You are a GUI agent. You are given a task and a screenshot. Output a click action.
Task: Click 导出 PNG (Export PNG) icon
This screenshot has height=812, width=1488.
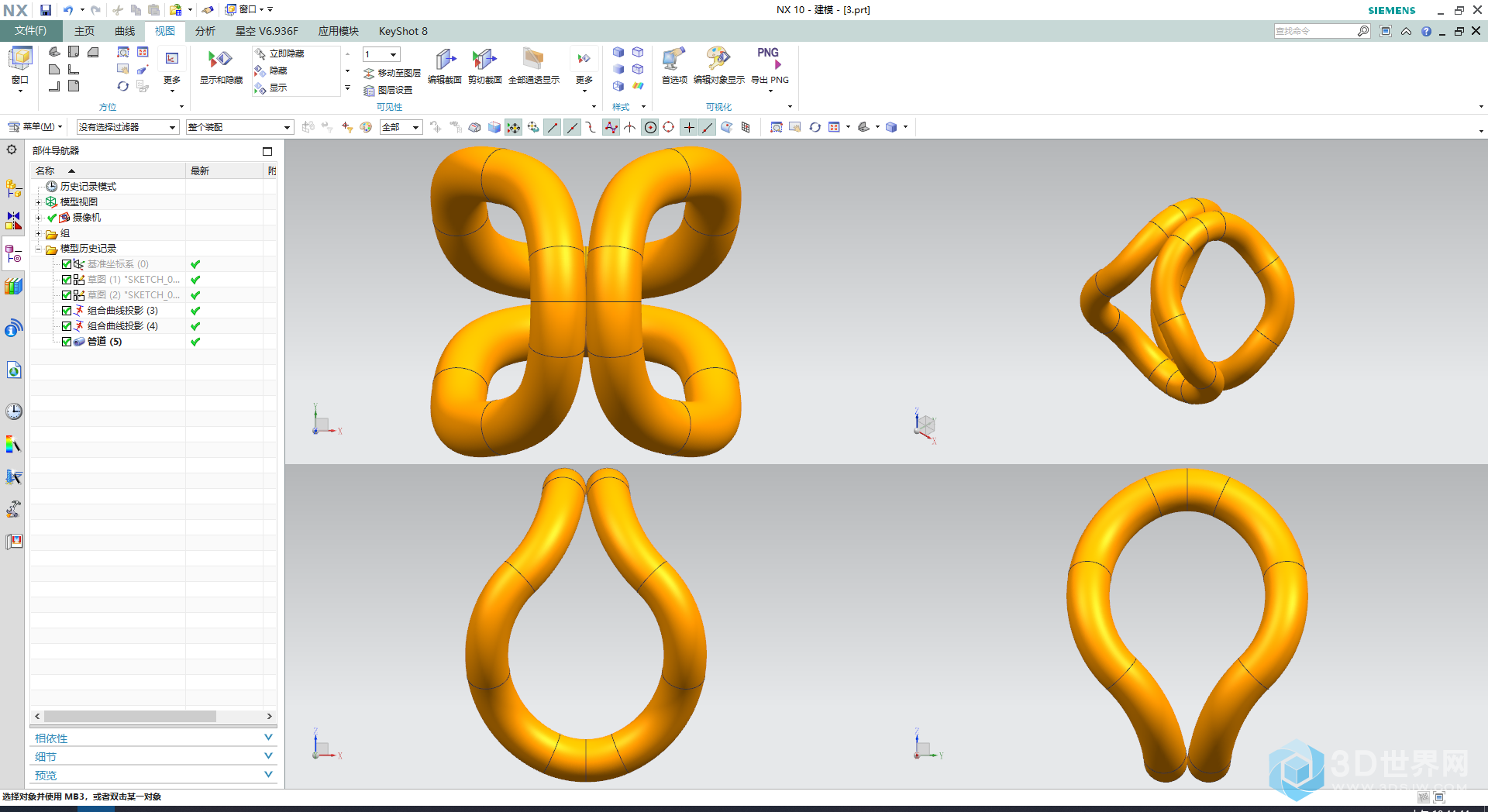(769, 59)
